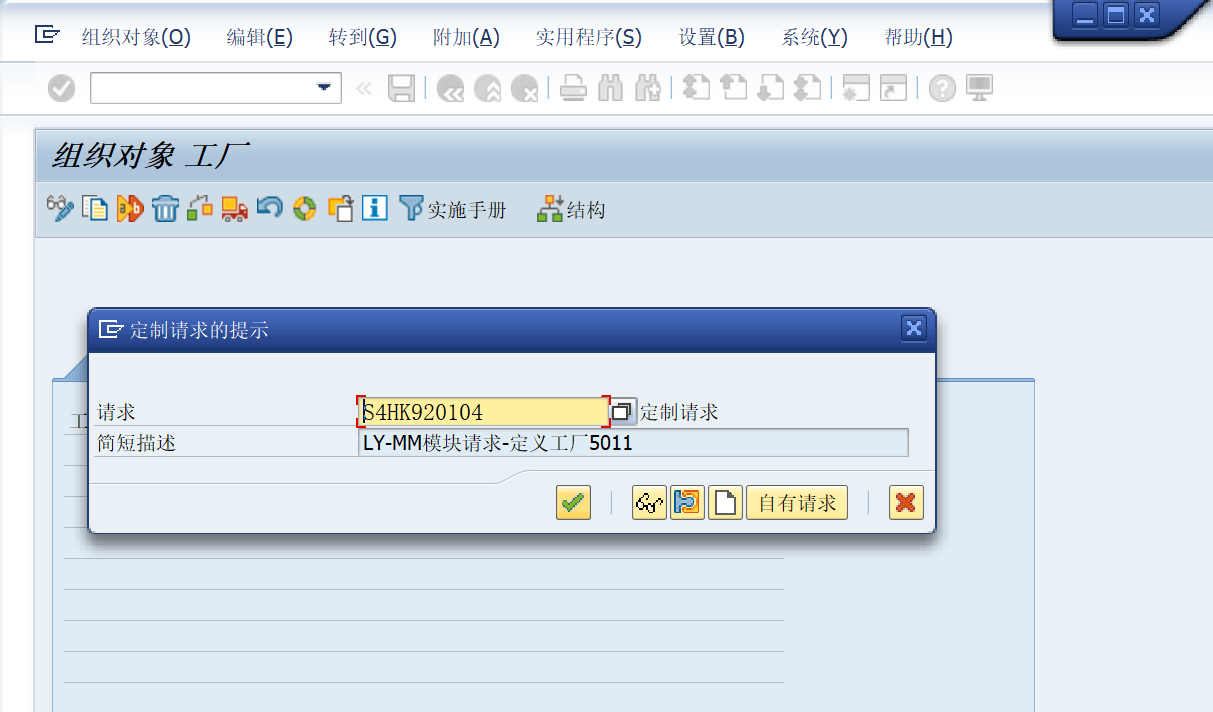The width and height of the screenshot is (1213, 712).
Task: Go to next page icon
Action: pos(770,89)
